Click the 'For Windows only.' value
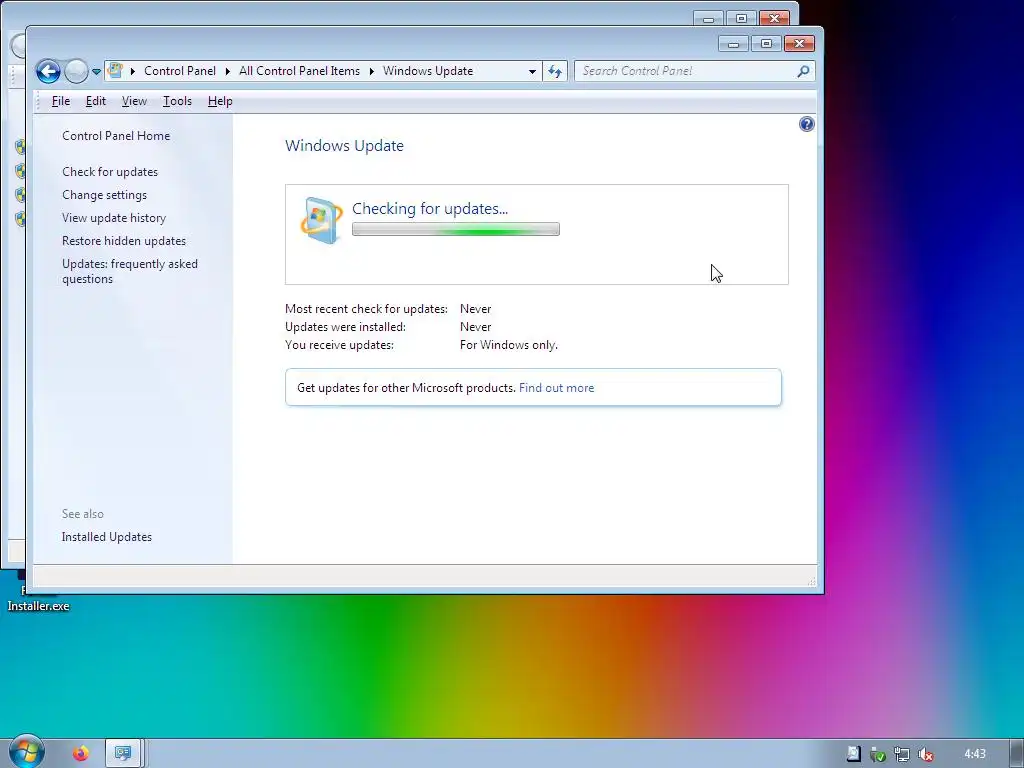The image size is (1024, 768). coord(509,345)
